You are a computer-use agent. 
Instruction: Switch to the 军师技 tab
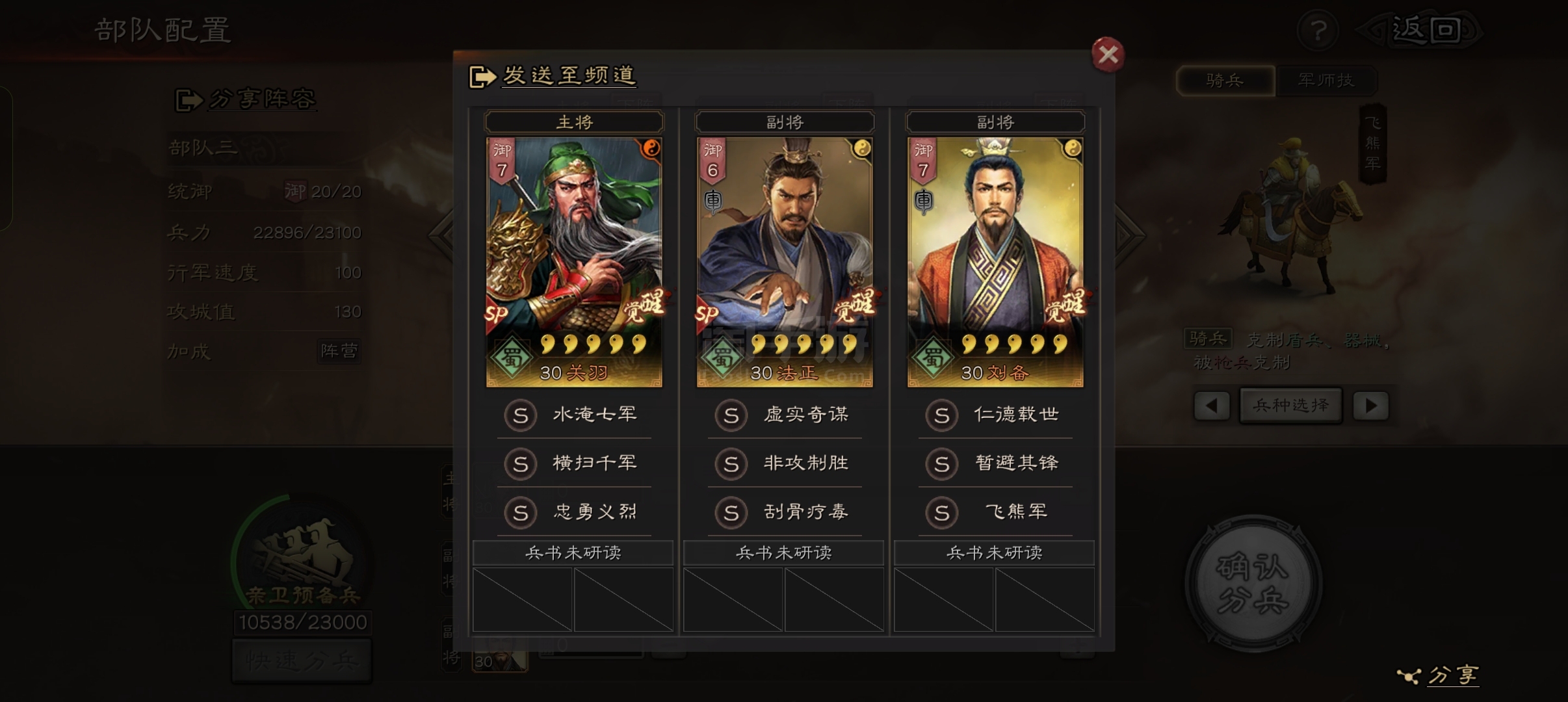coord(1326,81)
